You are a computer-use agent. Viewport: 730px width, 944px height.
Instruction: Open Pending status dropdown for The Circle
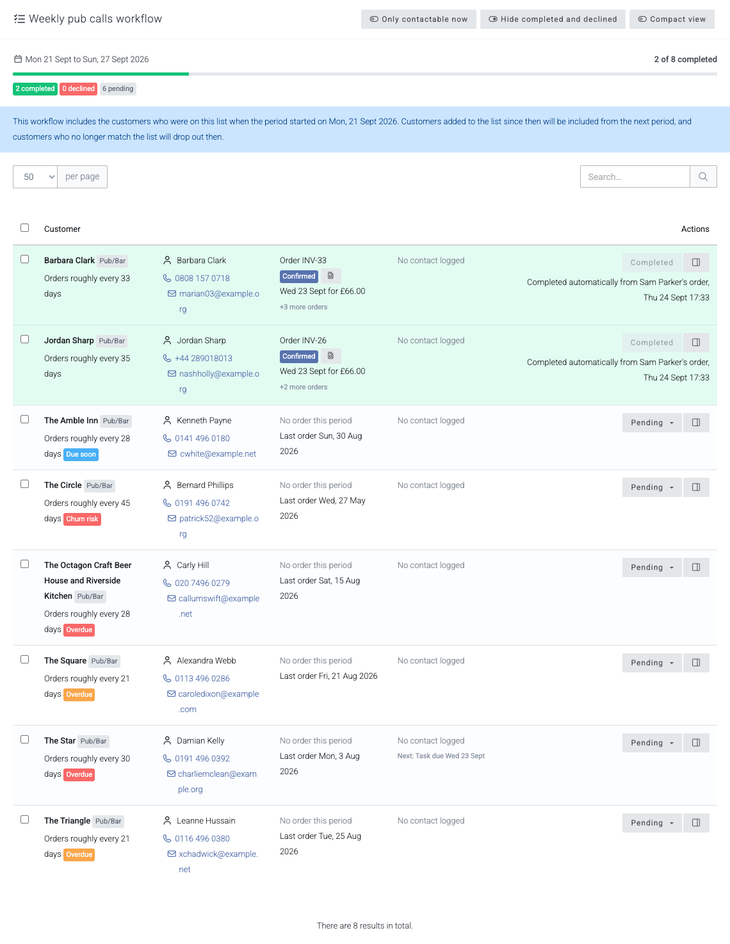652,487
